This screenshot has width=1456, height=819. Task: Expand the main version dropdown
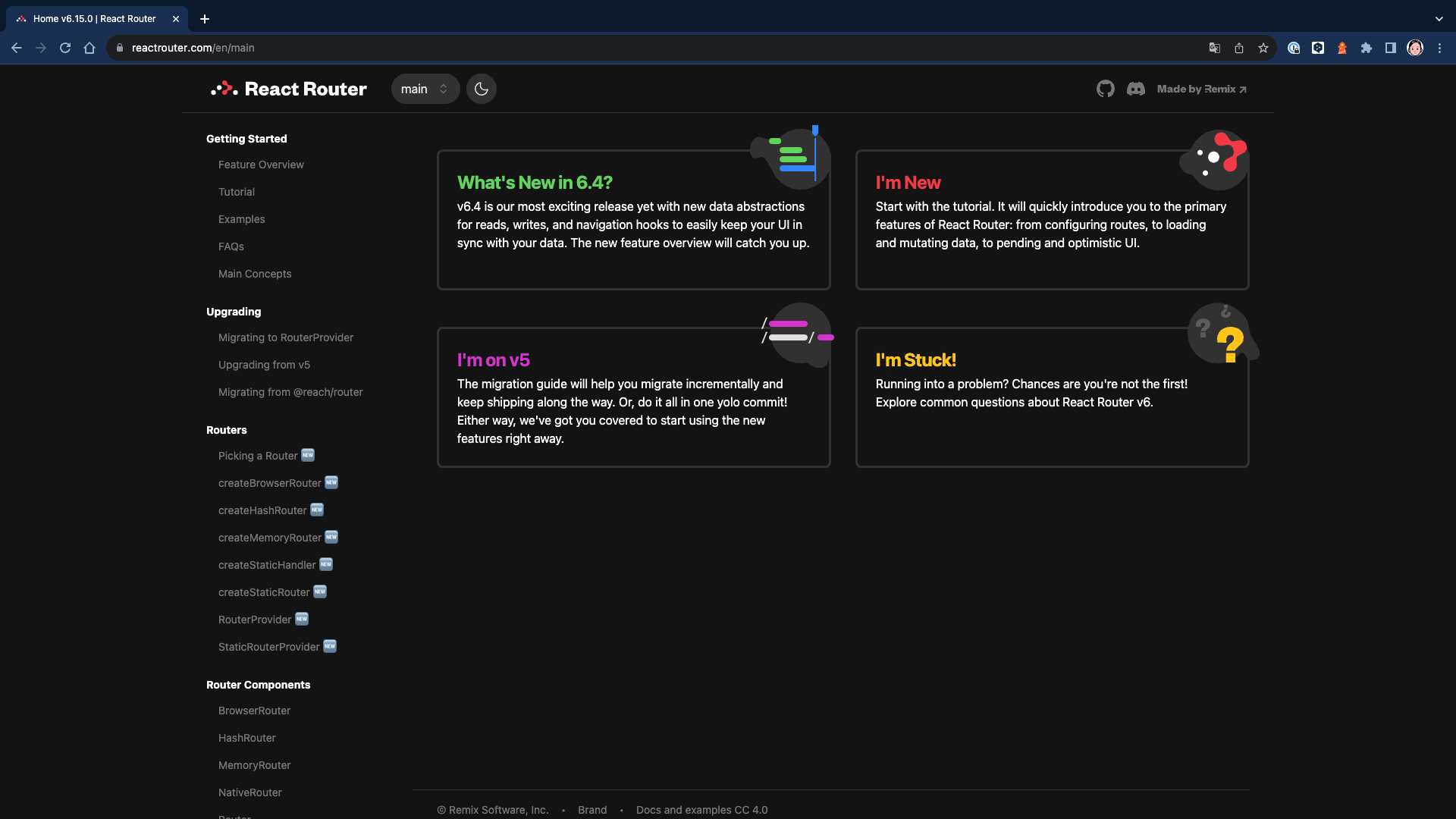425,89
